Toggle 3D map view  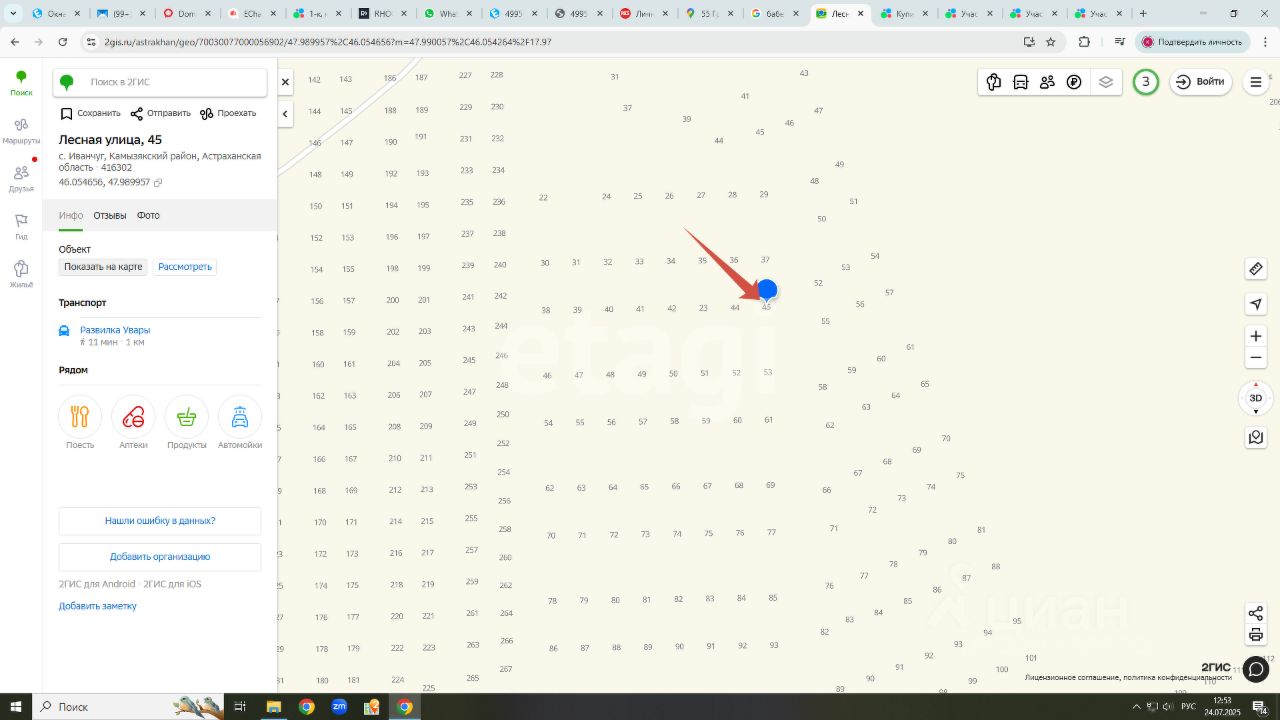point(1256,398)
